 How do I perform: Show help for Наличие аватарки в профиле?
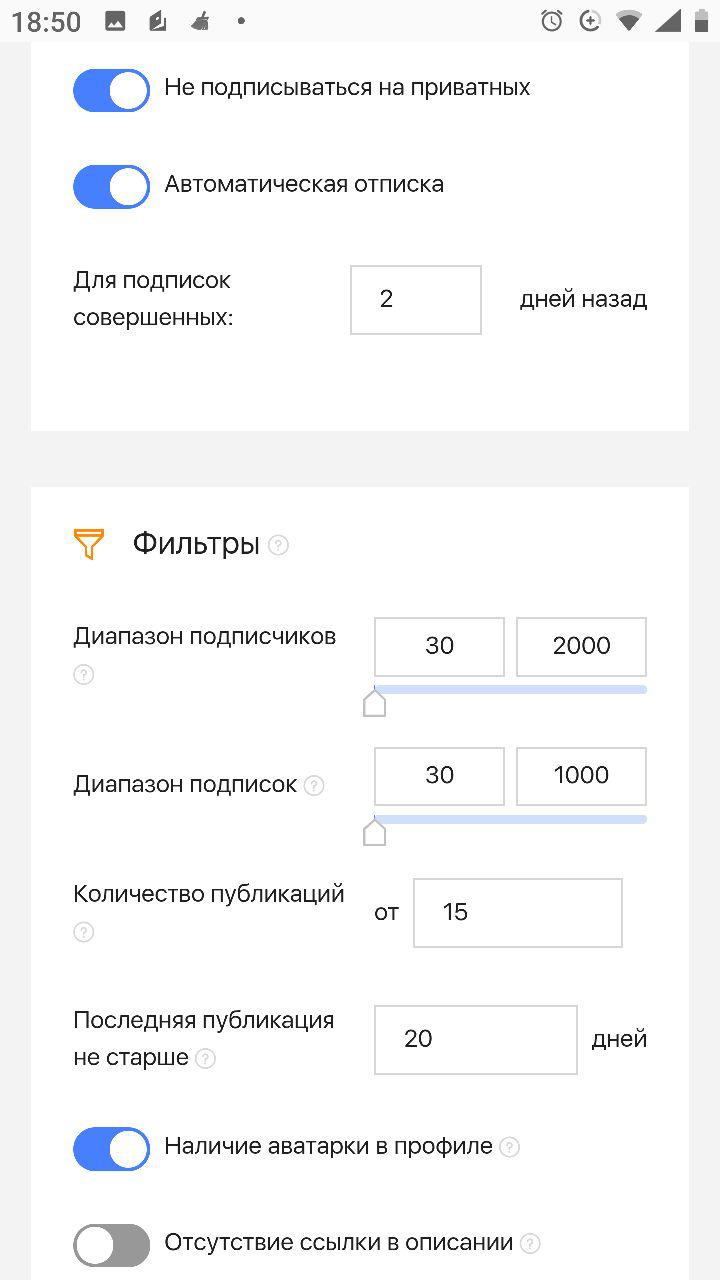click(x=509, y=1147)
